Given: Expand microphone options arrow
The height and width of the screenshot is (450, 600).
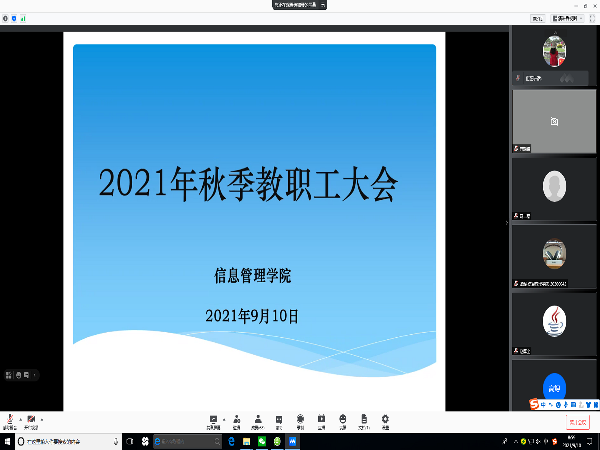Looking at the screenshot, I should [18, 417].
